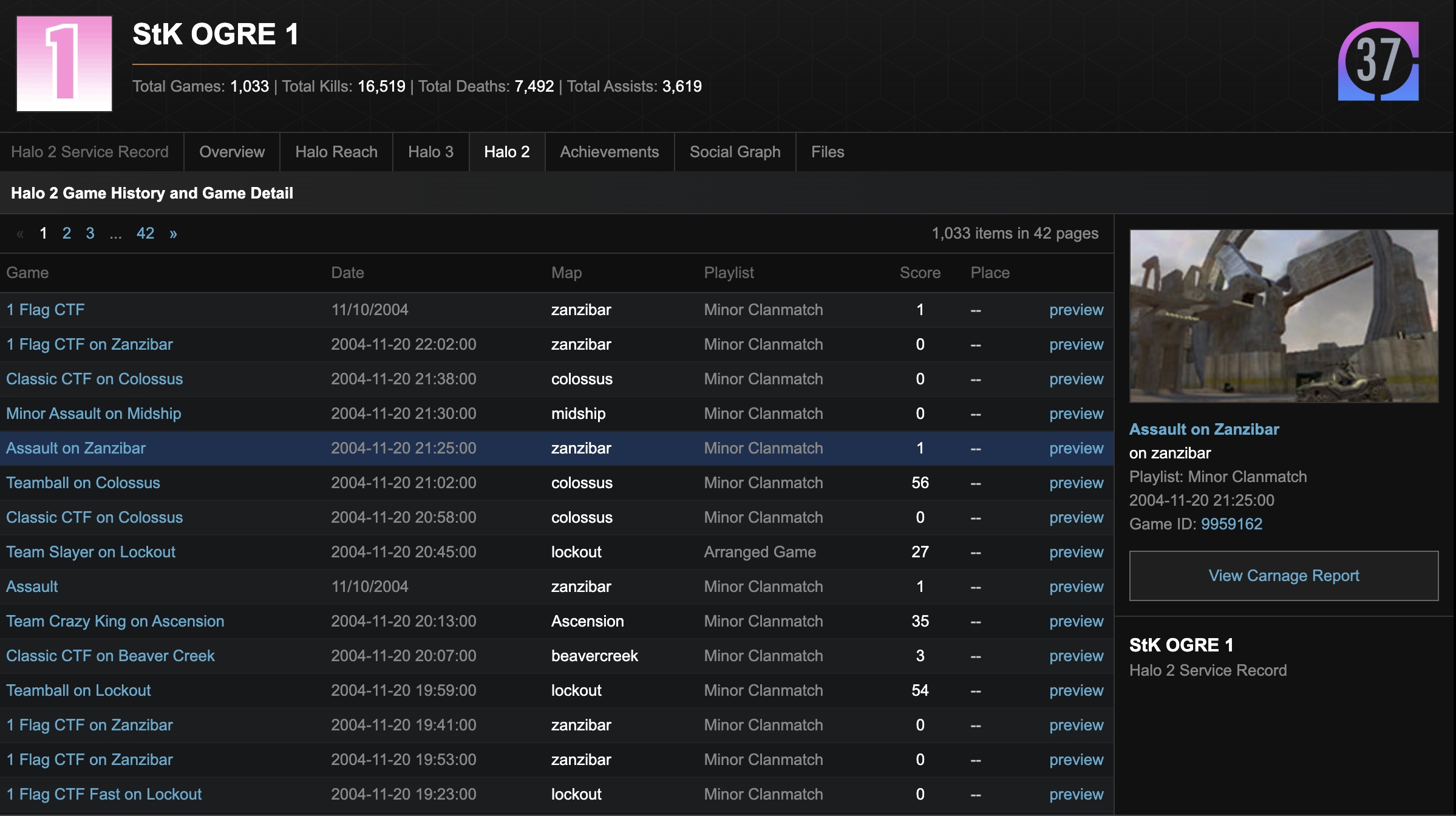Click the pink player emblem avatar
The width and height of the screenshot is (1456, 816).
(64, 64)
